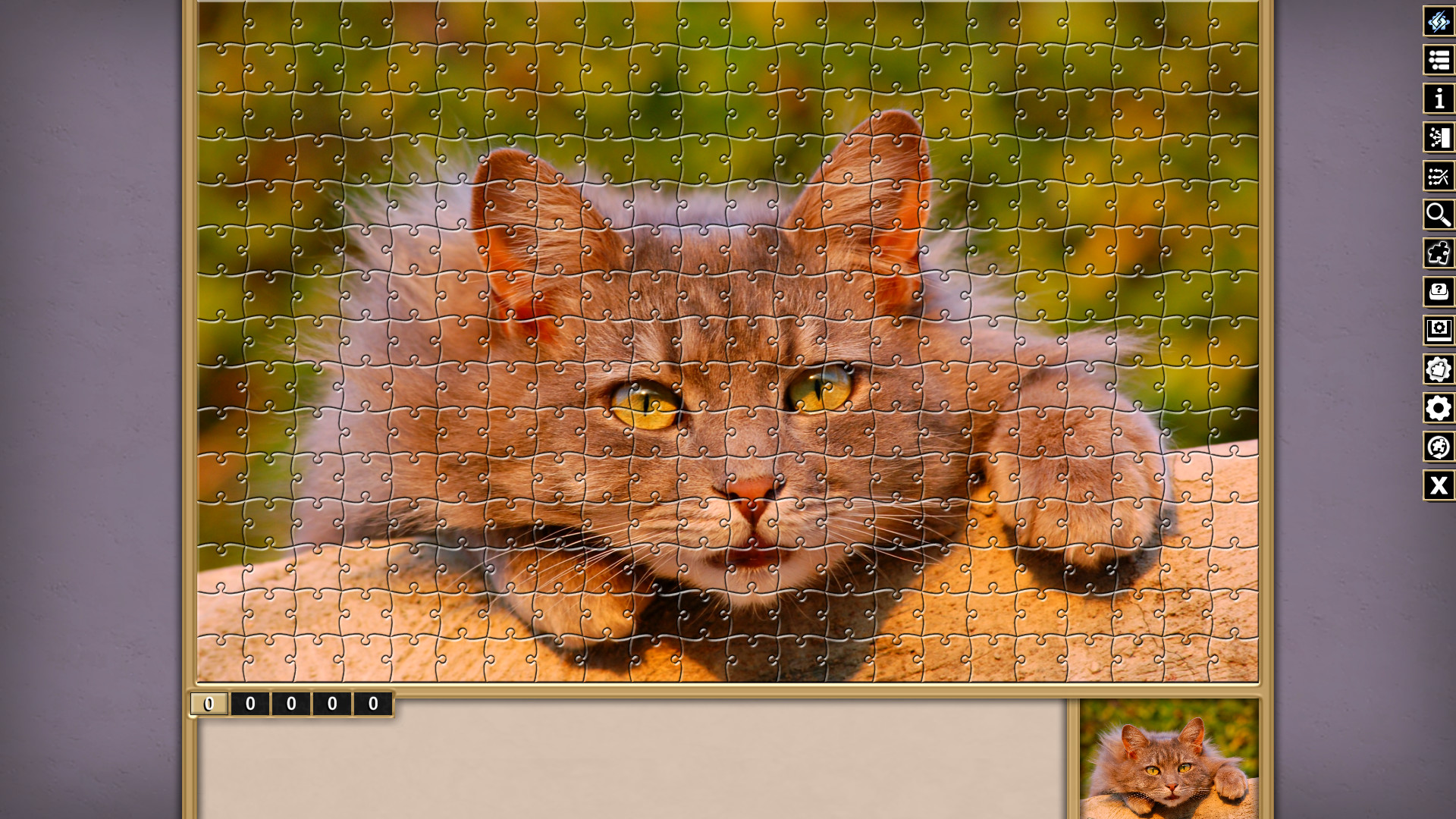Open the rightmost tray counter tab
This screenshot has width=1456, height=819.
[374, 703]
